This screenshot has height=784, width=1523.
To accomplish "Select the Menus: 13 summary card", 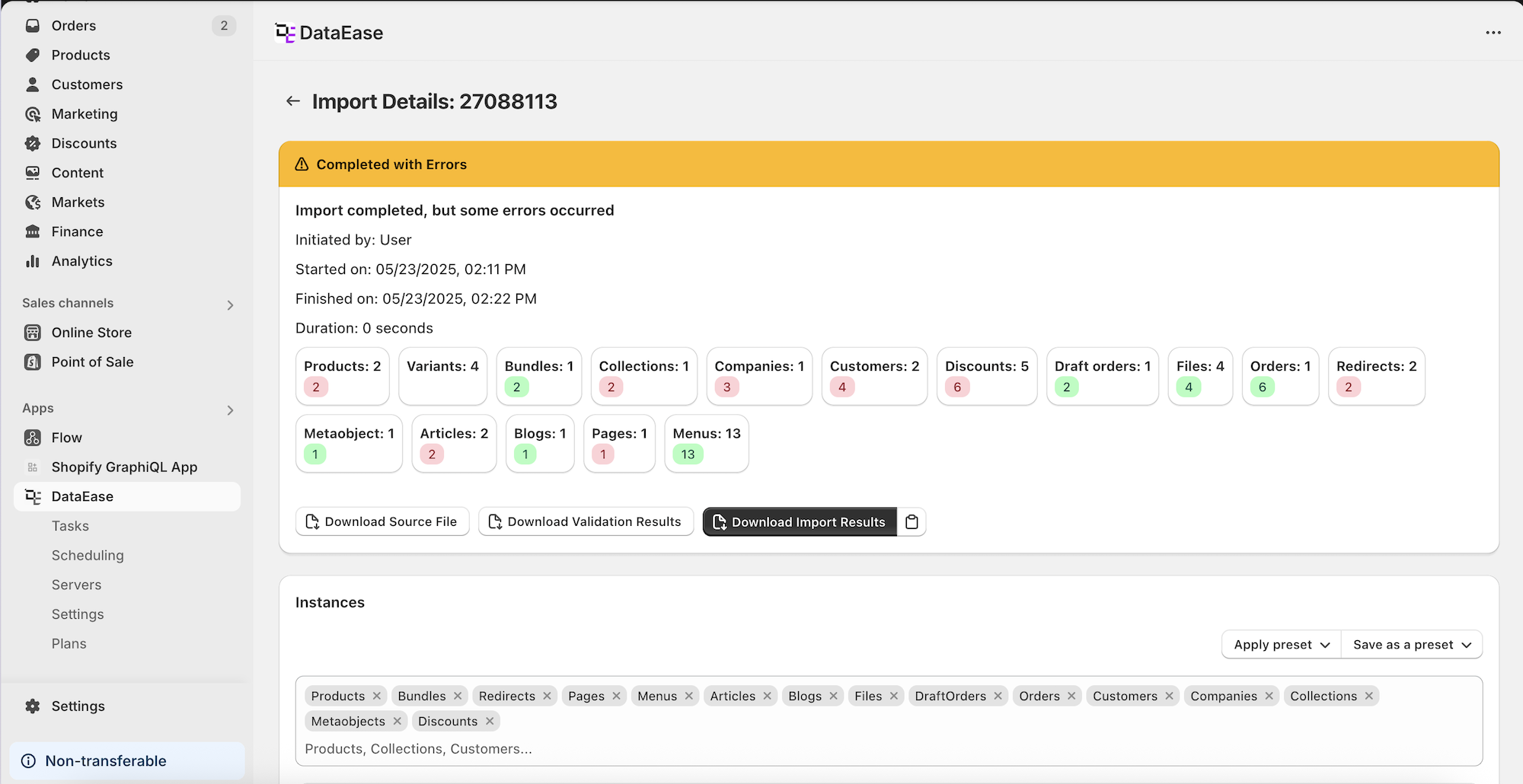I will tap(707, 443).
